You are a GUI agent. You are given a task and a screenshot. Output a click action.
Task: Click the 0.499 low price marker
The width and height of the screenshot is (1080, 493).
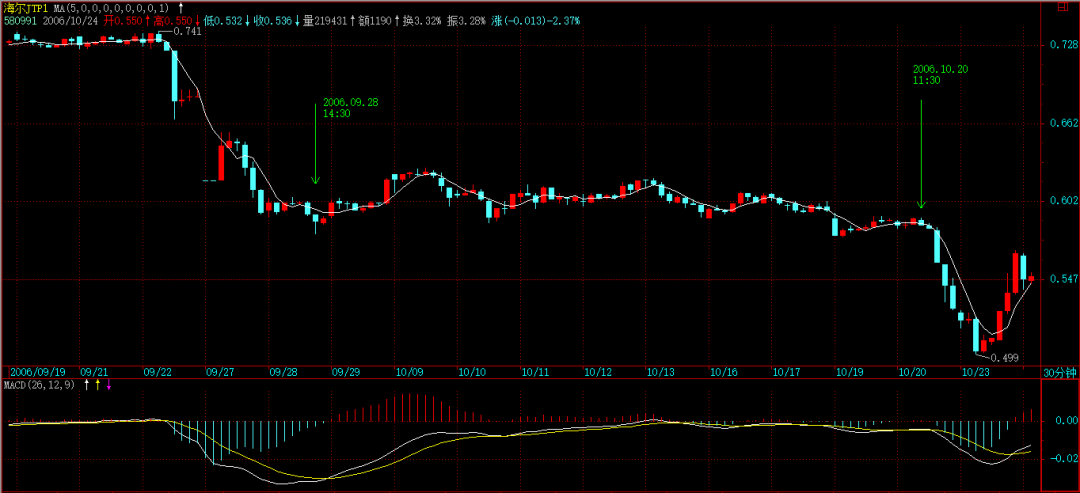(1004, 358)
